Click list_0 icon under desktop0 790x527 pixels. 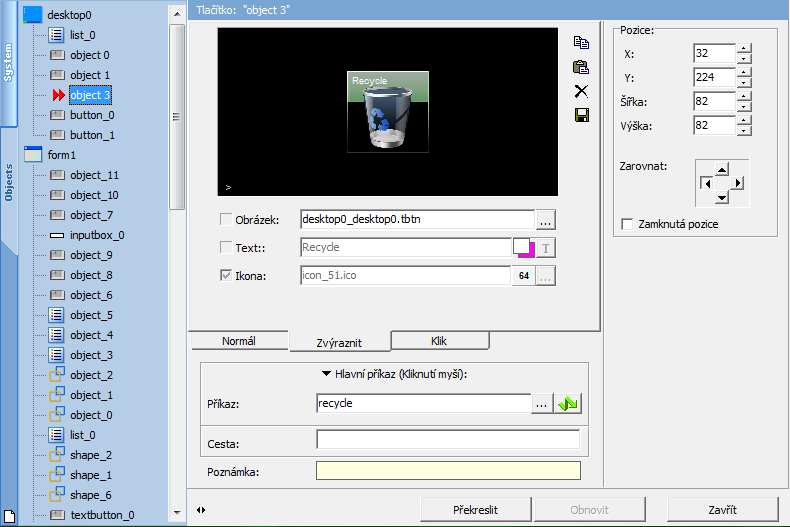tap(56, 35)
